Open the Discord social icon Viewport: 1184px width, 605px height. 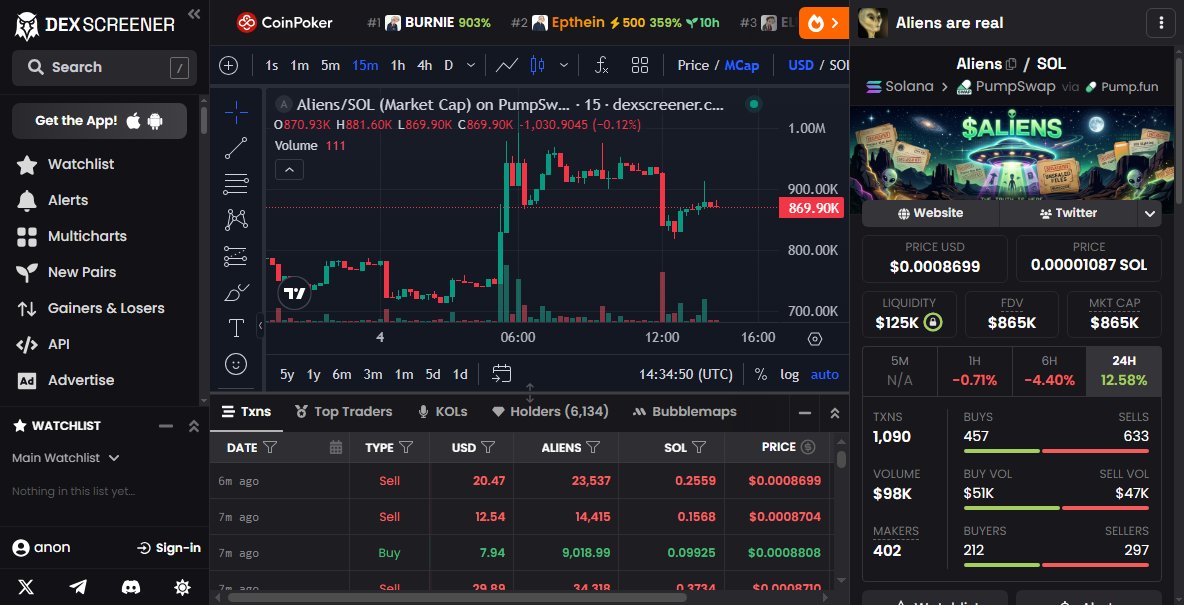tap(131, 587)
